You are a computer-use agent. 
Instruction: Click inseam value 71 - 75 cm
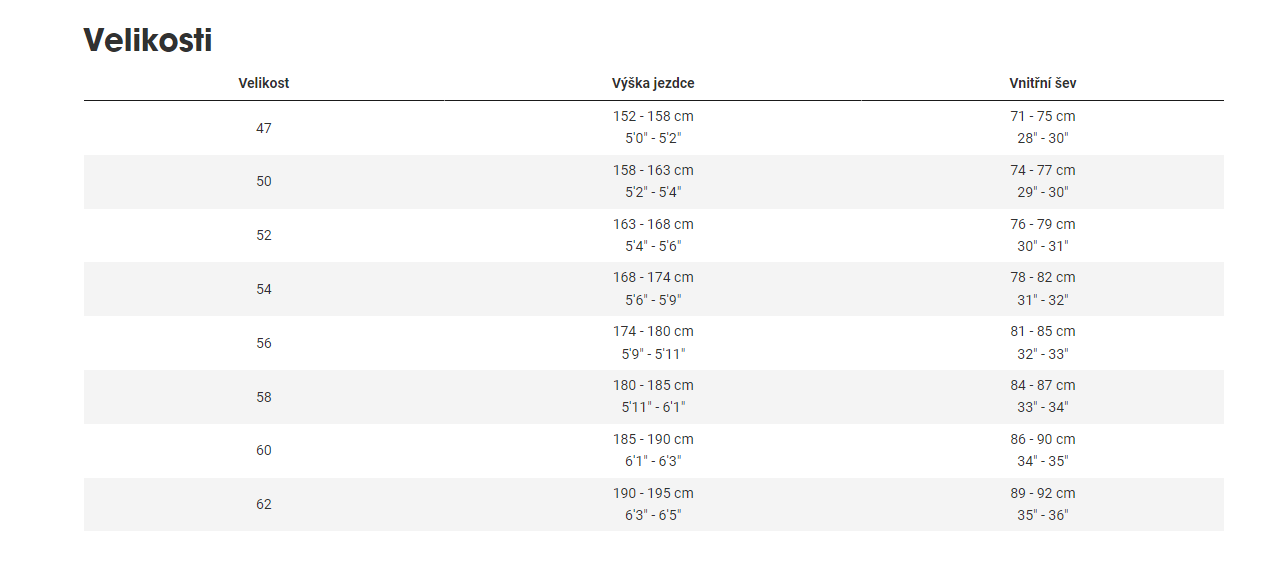click(x=1043, y=117)
